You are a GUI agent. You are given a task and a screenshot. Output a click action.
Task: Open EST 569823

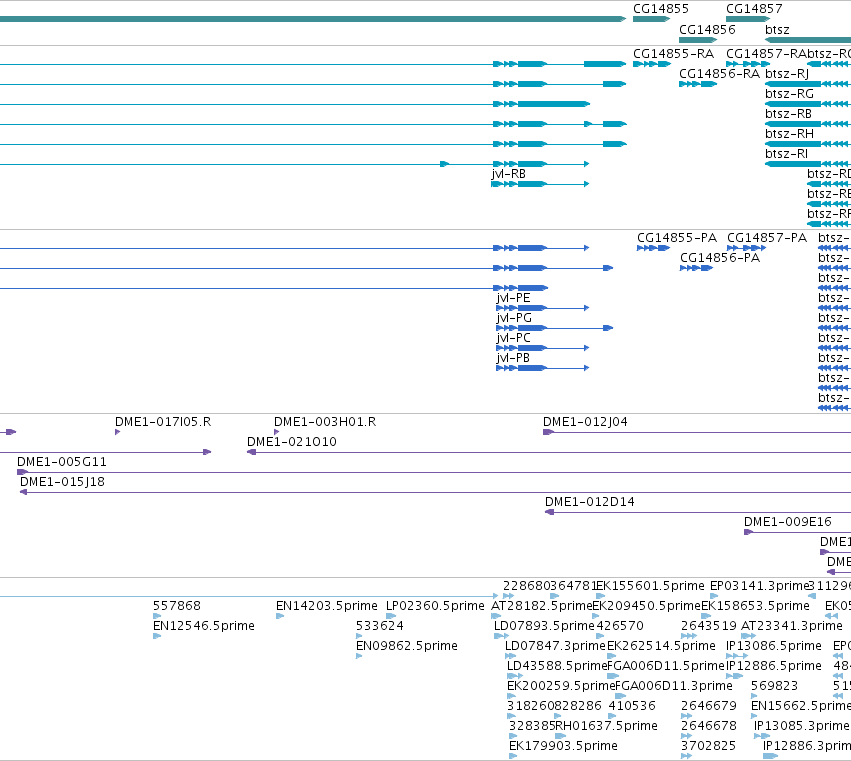[774, 686]
